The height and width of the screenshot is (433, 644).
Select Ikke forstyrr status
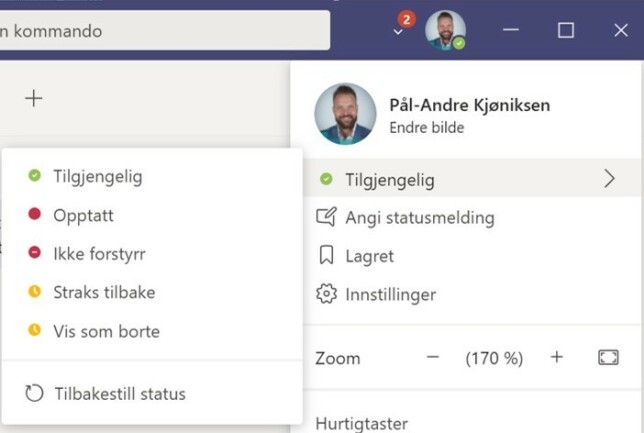pos(152,253)
